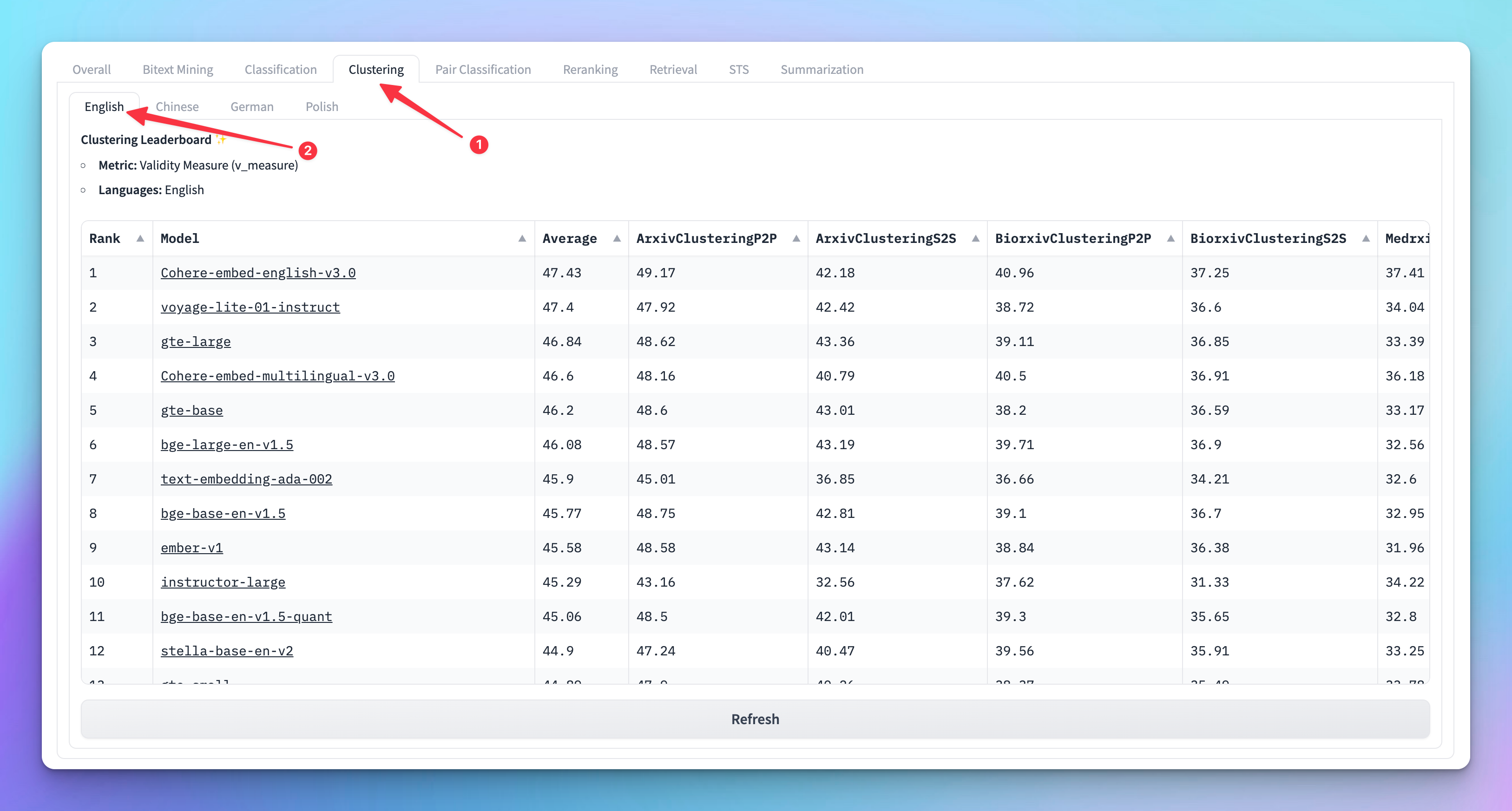Open Cohere-embed-english-v3.0 model link

pyautogui.click(x=258, y=273)
